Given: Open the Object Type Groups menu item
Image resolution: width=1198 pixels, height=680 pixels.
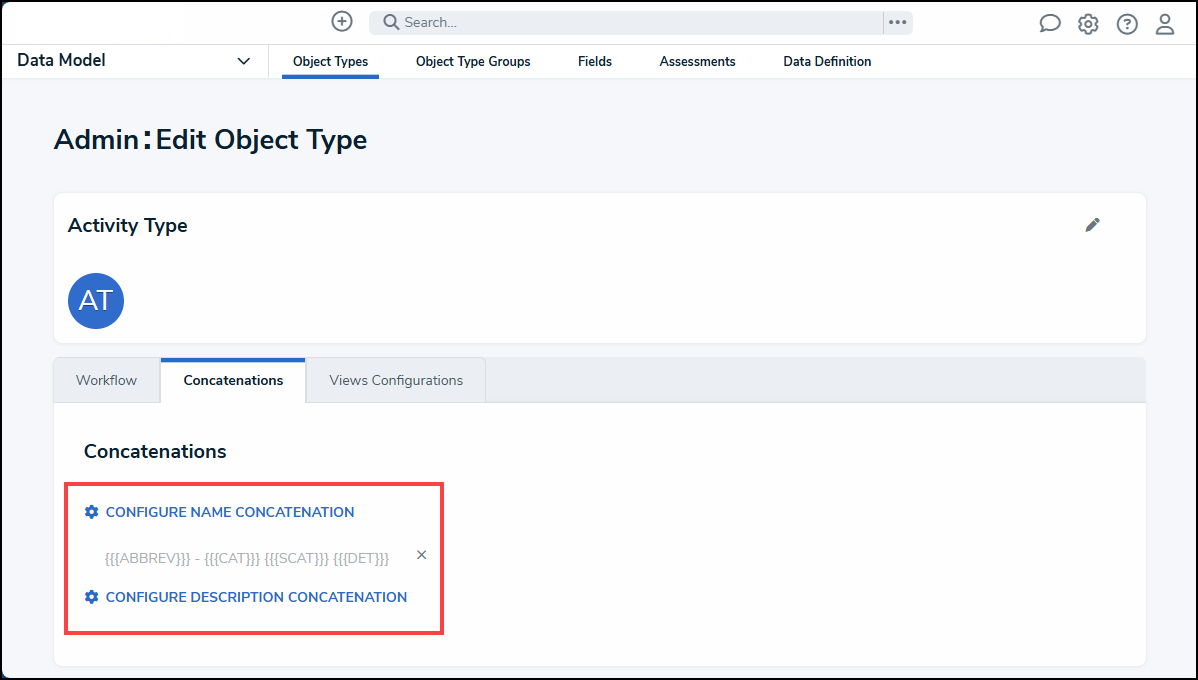Looking at the screenshot, I should click(x=473, y=62).
